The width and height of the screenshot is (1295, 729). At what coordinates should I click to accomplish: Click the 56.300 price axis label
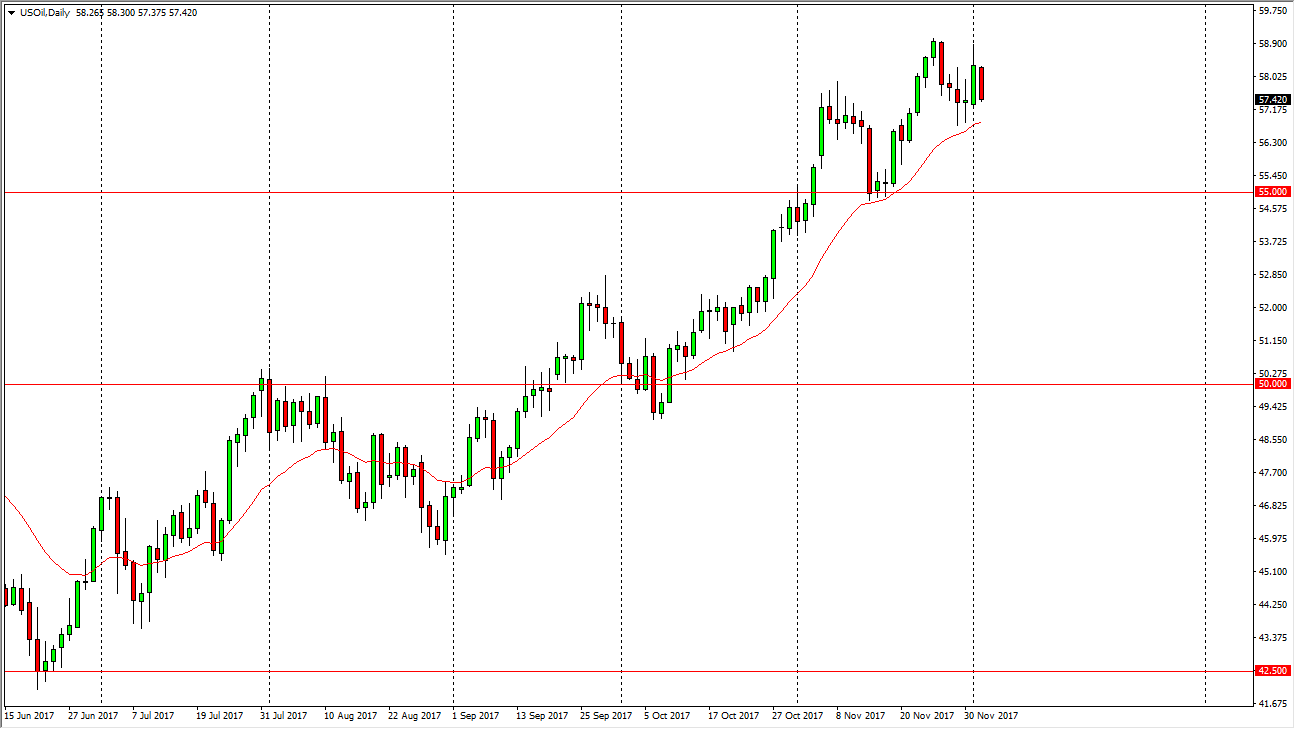click(x=1272, y=143)
